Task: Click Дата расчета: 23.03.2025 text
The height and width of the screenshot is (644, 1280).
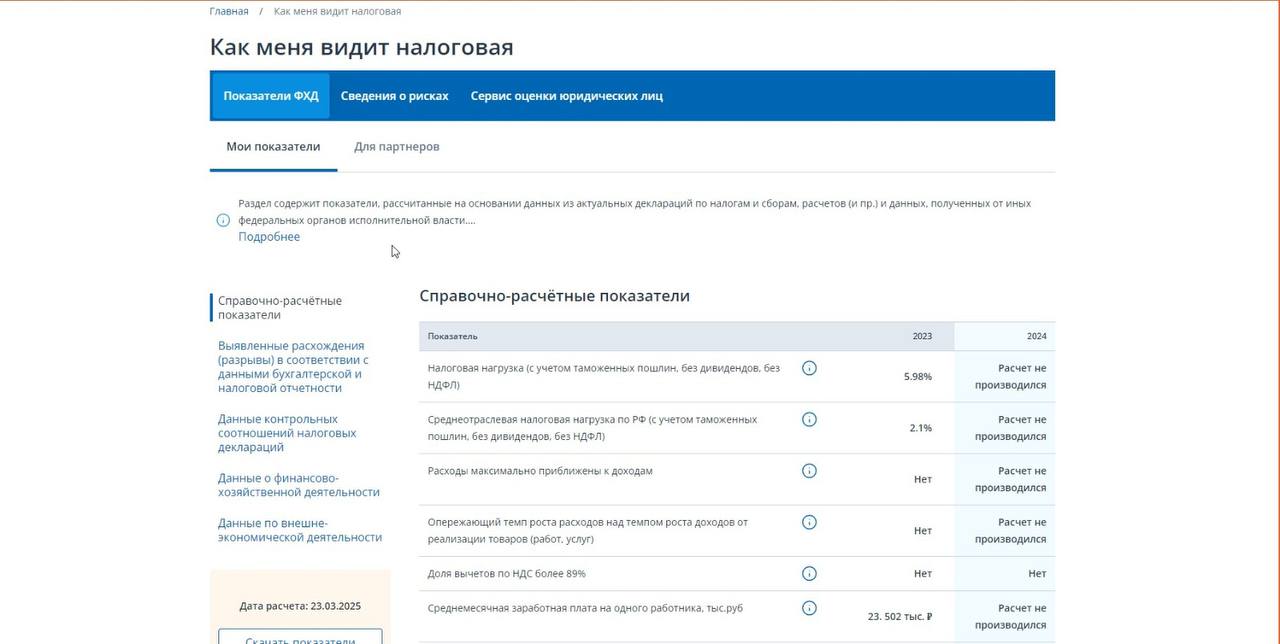Action: [x=300, y=606]
